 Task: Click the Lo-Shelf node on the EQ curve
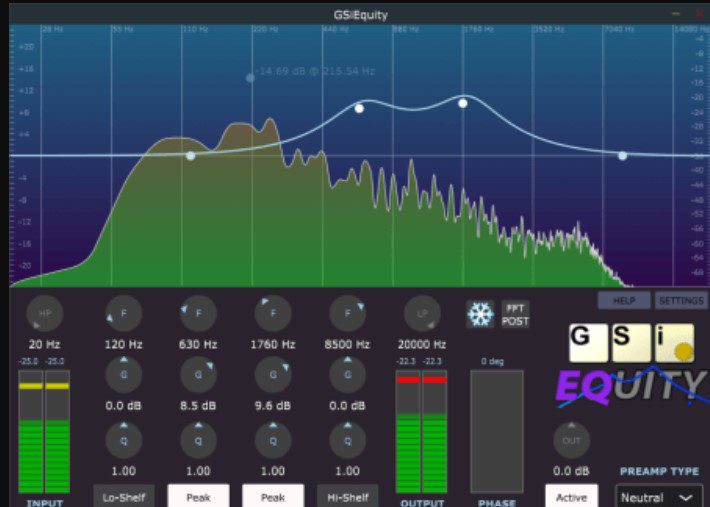click(191, 156)
